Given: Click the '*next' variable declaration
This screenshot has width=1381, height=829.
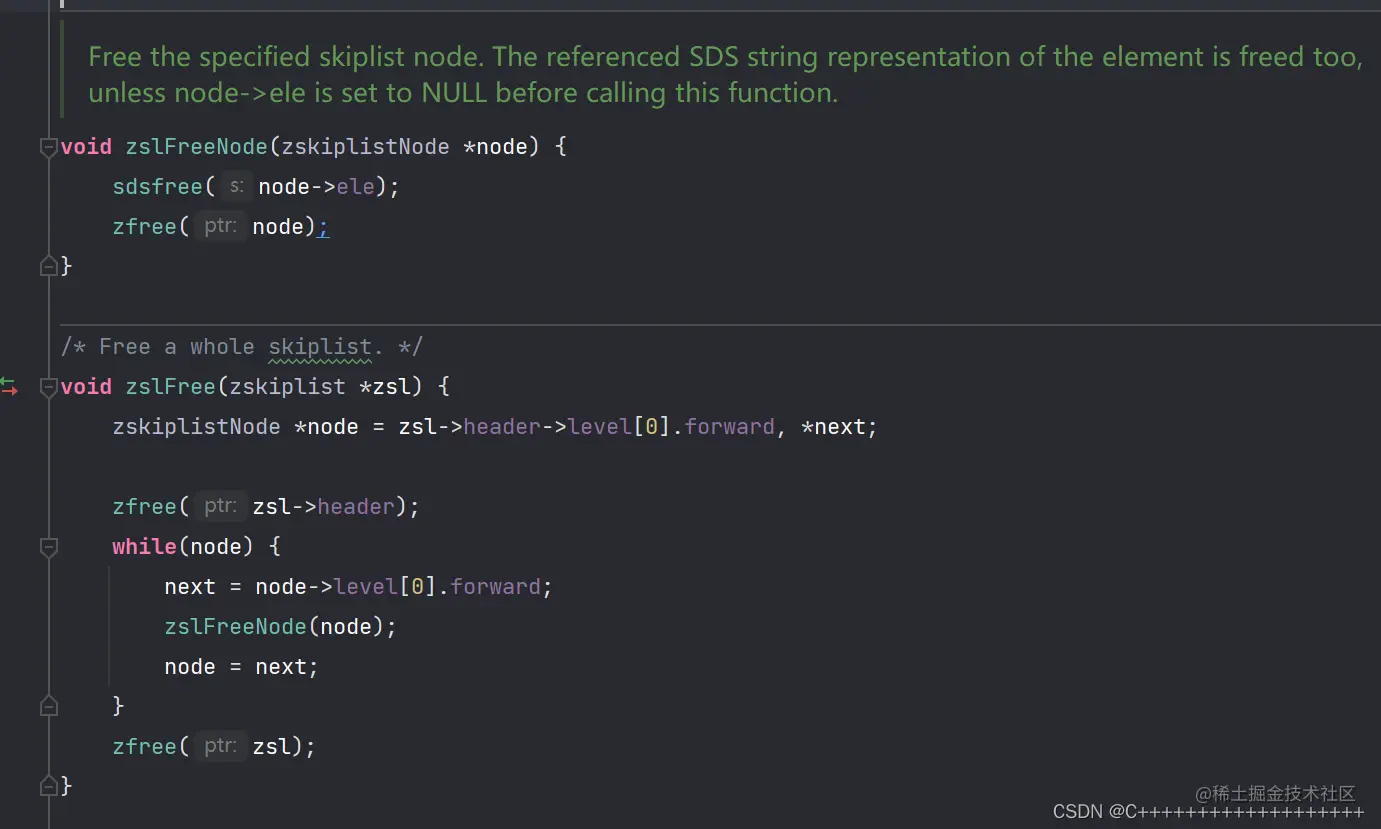Looking at the screenshot, I should (834, 427).
